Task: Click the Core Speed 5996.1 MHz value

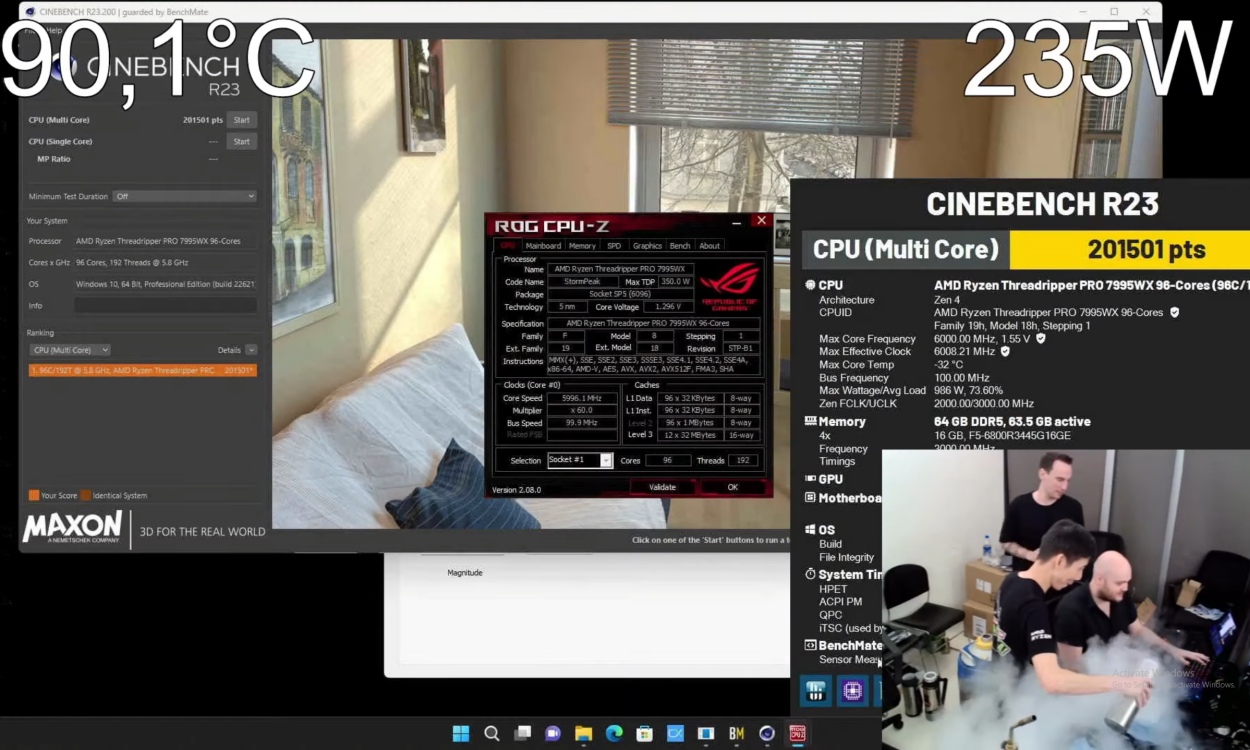Action: (583, 398)
